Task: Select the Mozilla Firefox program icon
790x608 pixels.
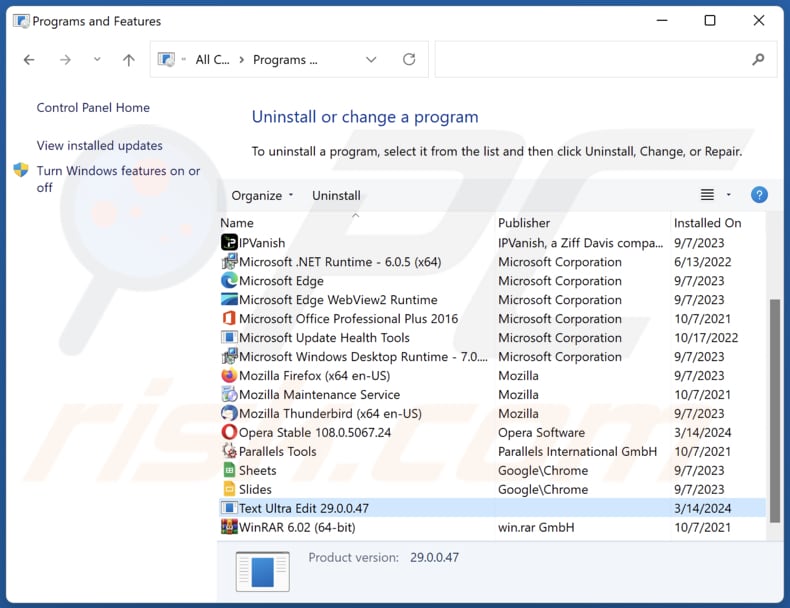Action: [x=229, y=376]
